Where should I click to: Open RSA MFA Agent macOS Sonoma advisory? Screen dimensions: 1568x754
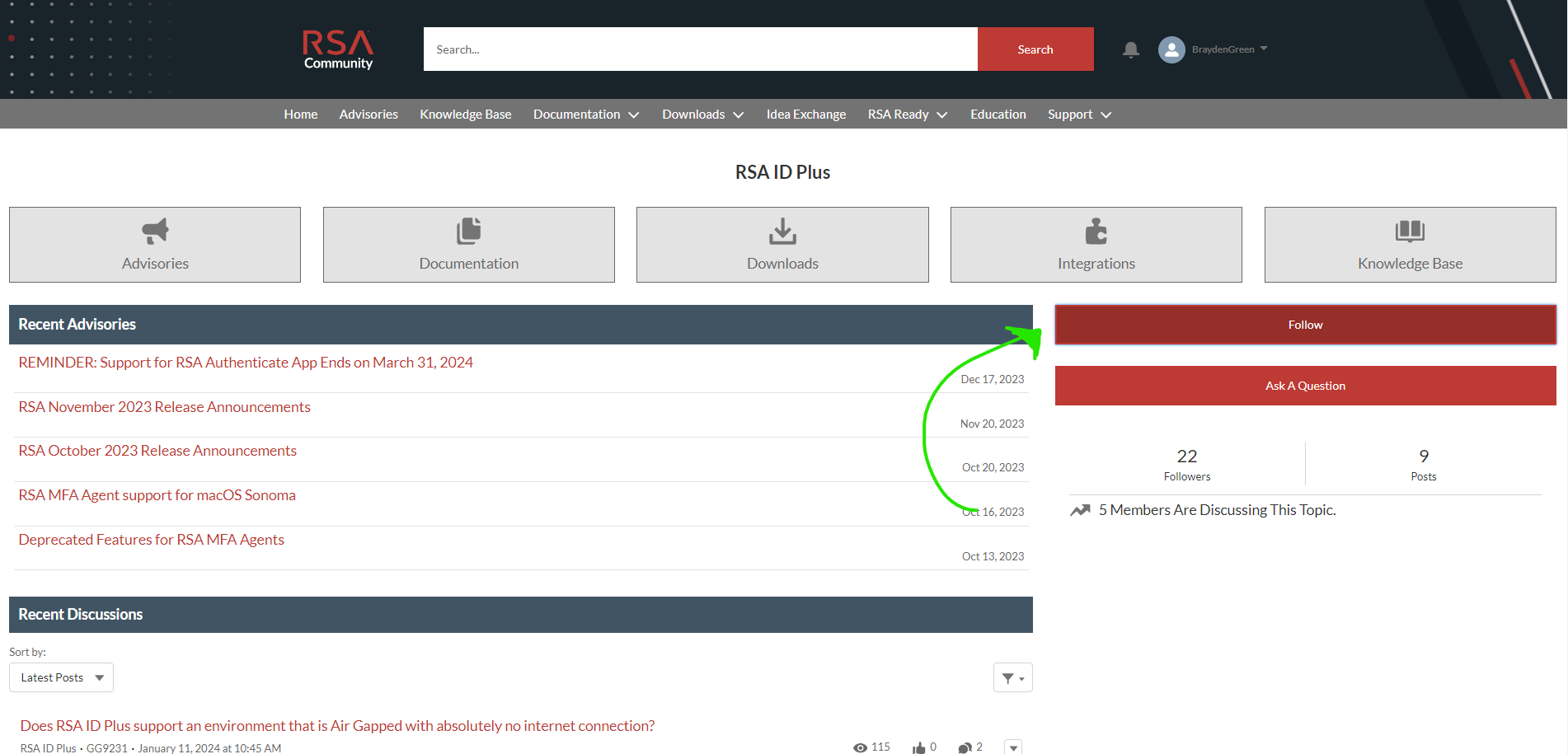(x=157, y=495)
